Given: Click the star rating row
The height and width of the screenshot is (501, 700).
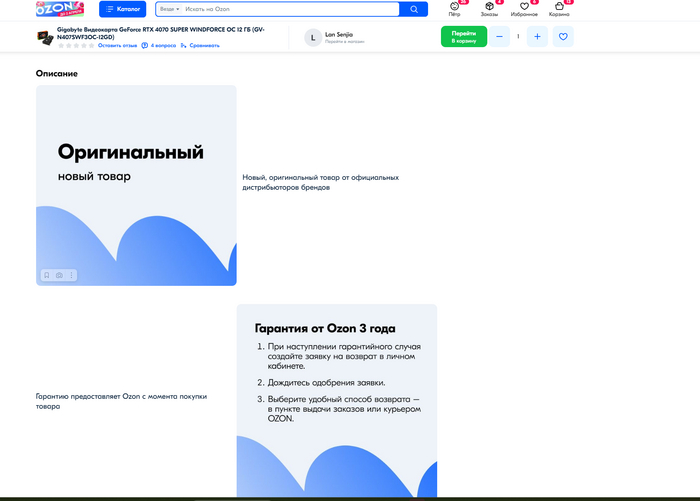Looking at the screenshot, I should click(76, 46).
